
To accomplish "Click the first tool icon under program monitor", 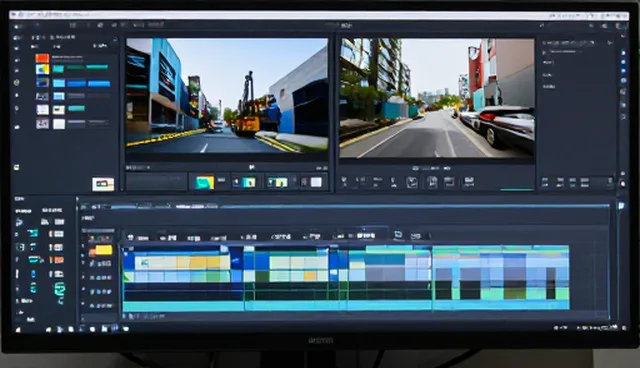I will 344,182.
